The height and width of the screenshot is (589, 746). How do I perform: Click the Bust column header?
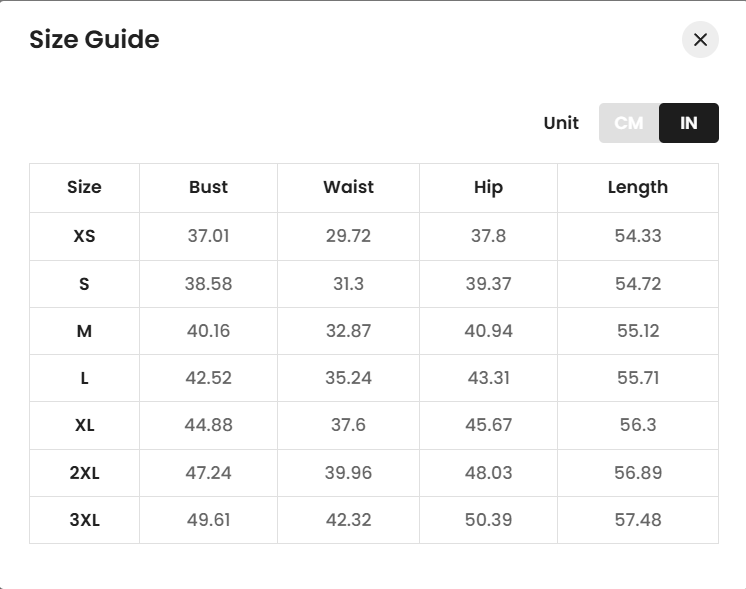click(208, 187)
